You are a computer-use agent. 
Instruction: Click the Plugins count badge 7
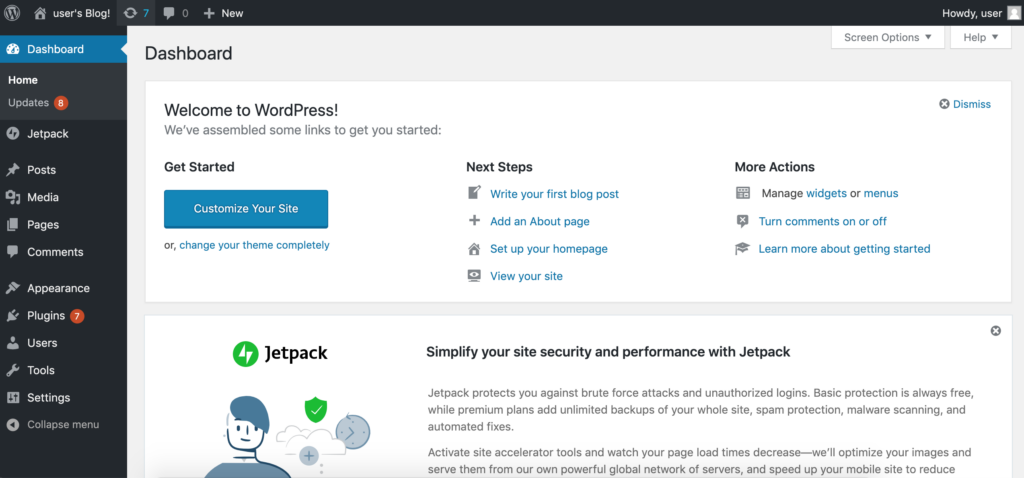pos(77,316)
